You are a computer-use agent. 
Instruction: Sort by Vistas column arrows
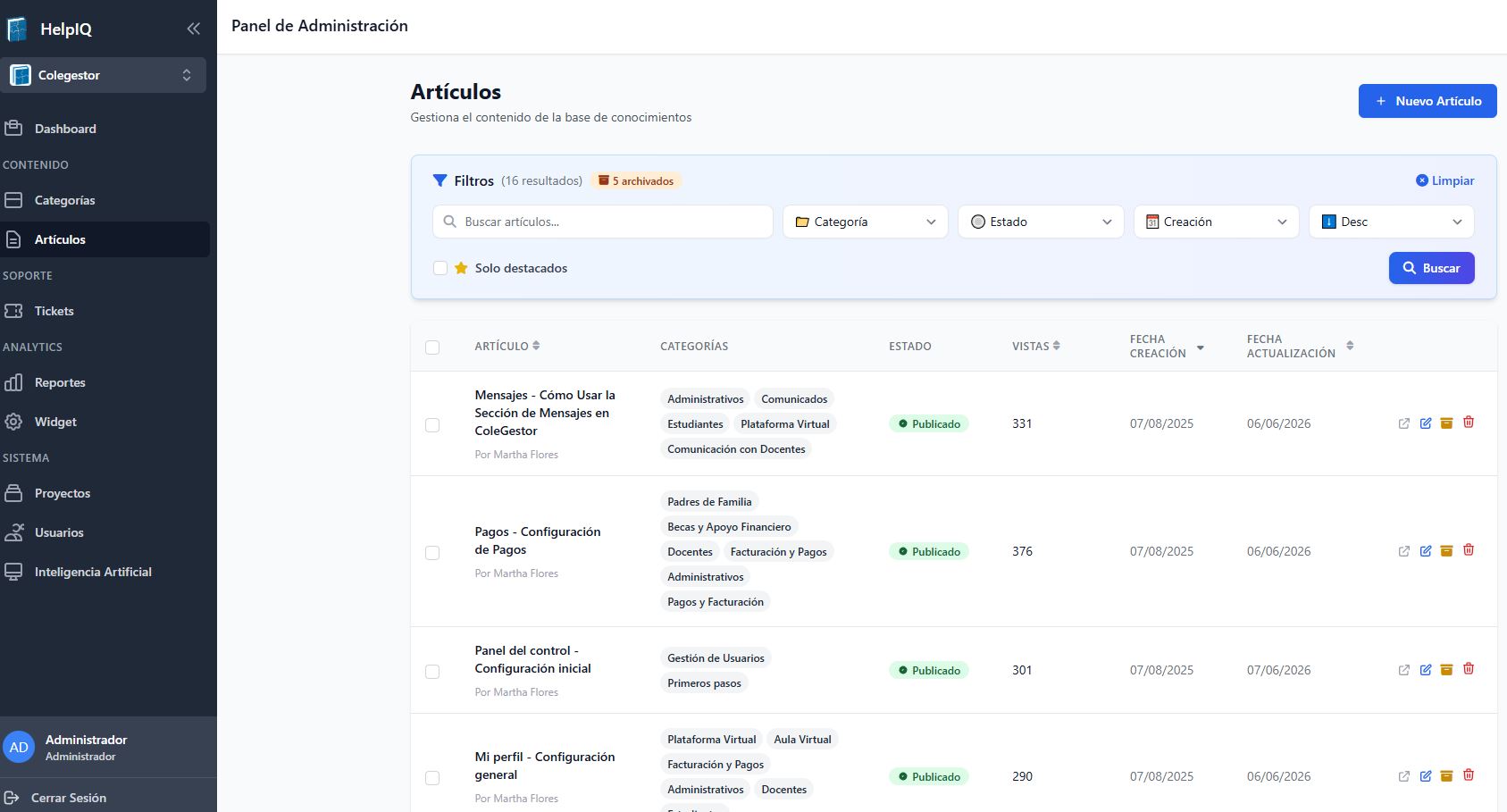(x=1057, y=346)
